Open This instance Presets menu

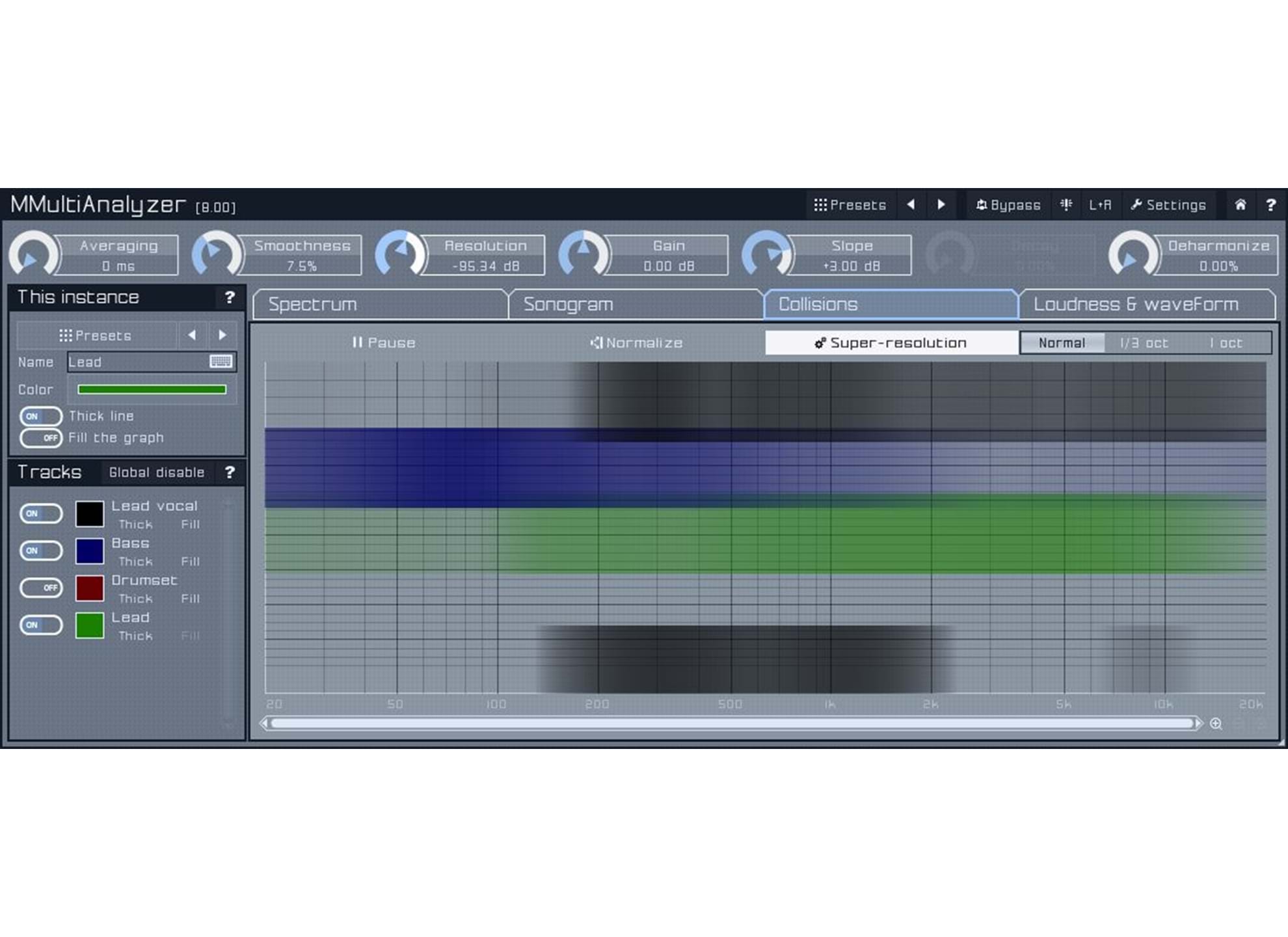pyautogui.click(x=96, y=335)
